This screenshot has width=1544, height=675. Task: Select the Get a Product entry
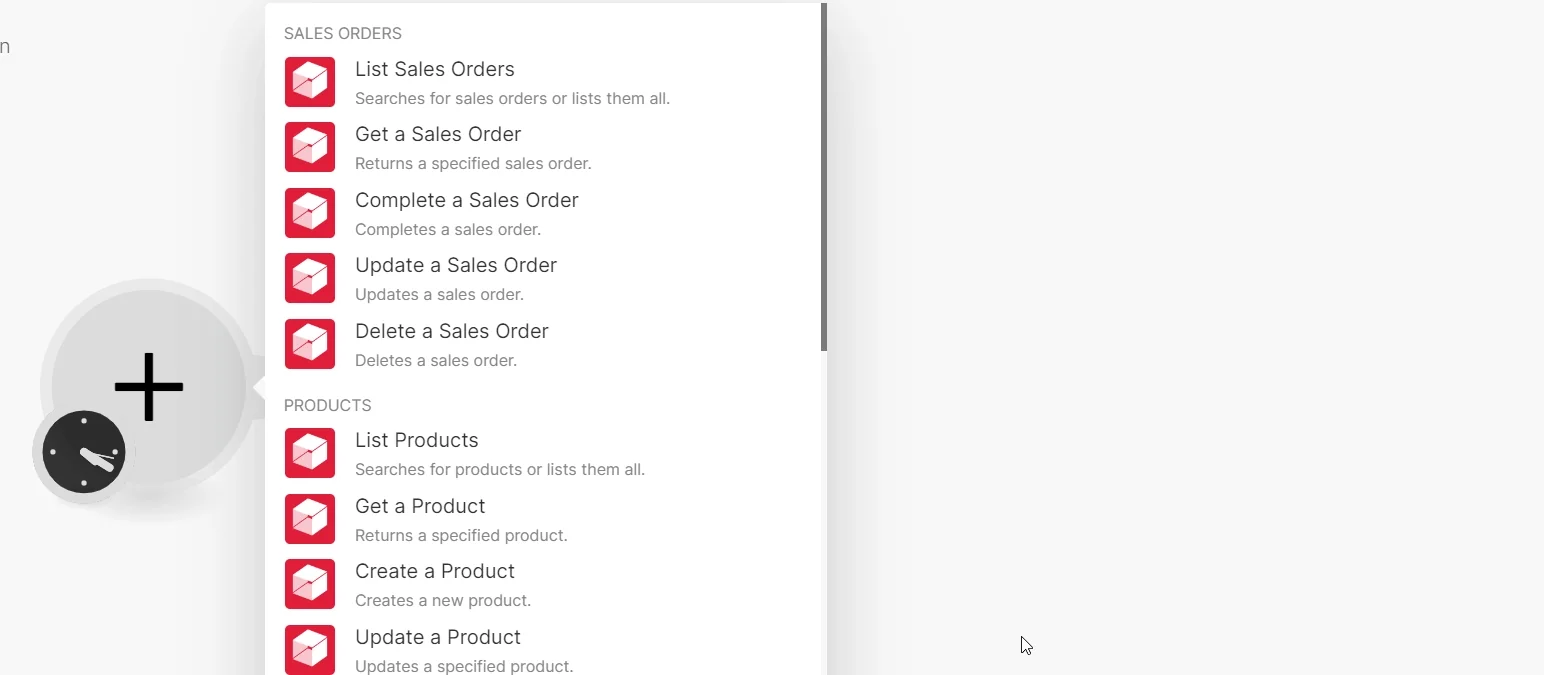(543, 519)
